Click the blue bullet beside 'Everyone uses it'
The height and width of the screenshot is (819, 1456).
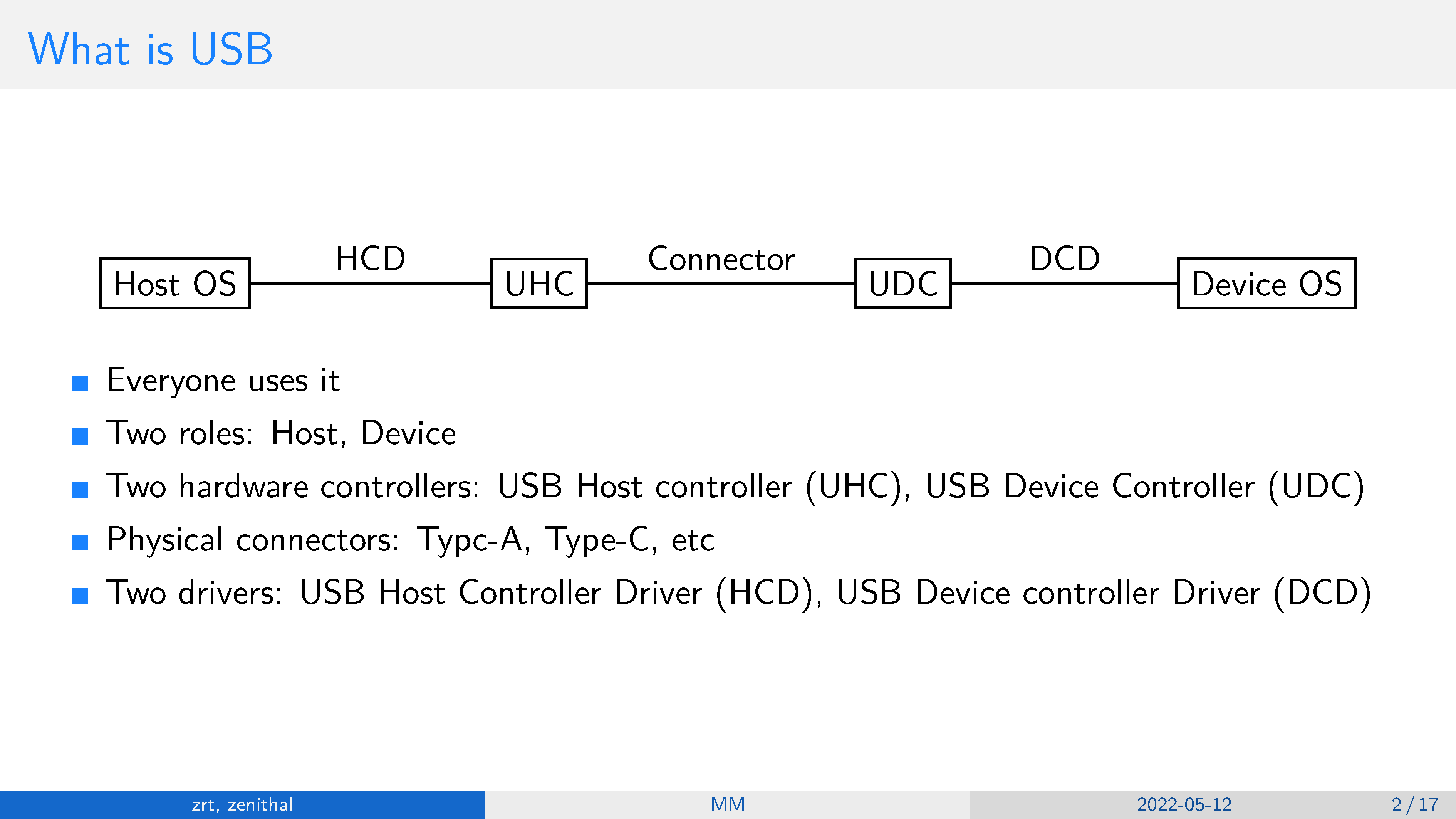click(x=80, y=383)
